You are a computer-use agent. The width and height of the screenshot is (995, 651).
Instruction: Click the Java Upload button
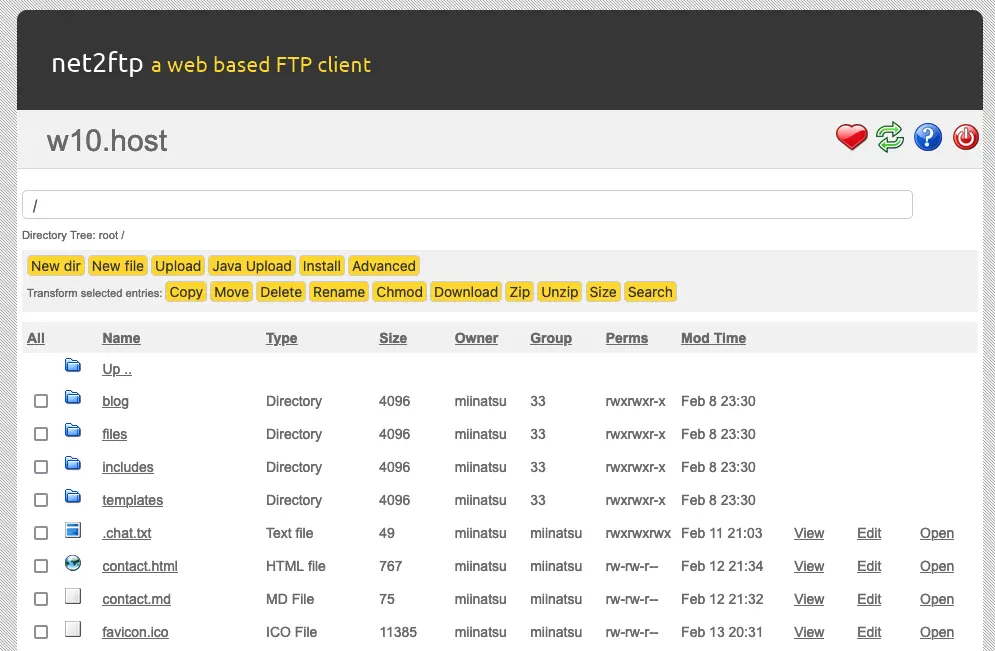252,266
